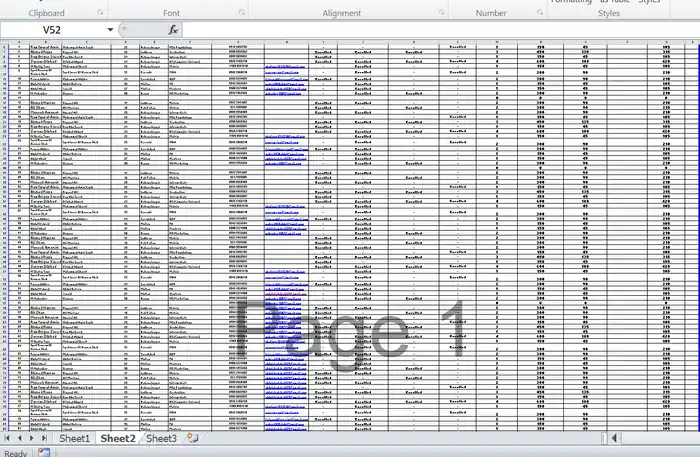Open the Font group dialog launcher
This screenshot has width=700, height=457.
[x=242, y=12]
